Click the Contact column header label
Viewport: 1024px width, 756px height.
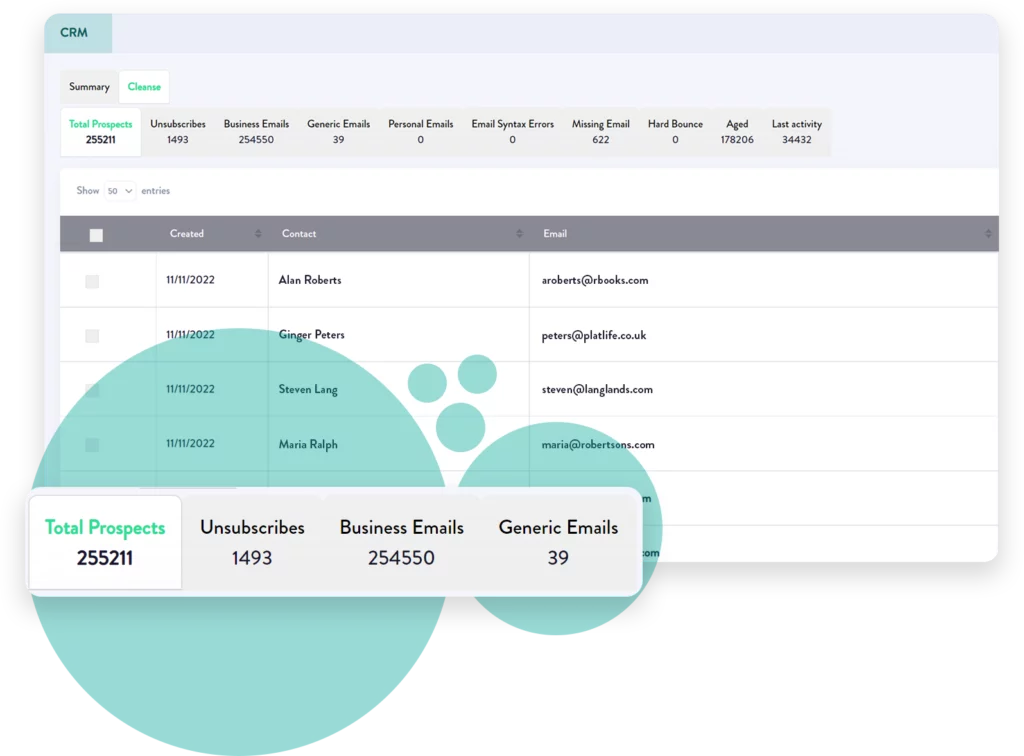pyautogui.click(x=299, y=234)
